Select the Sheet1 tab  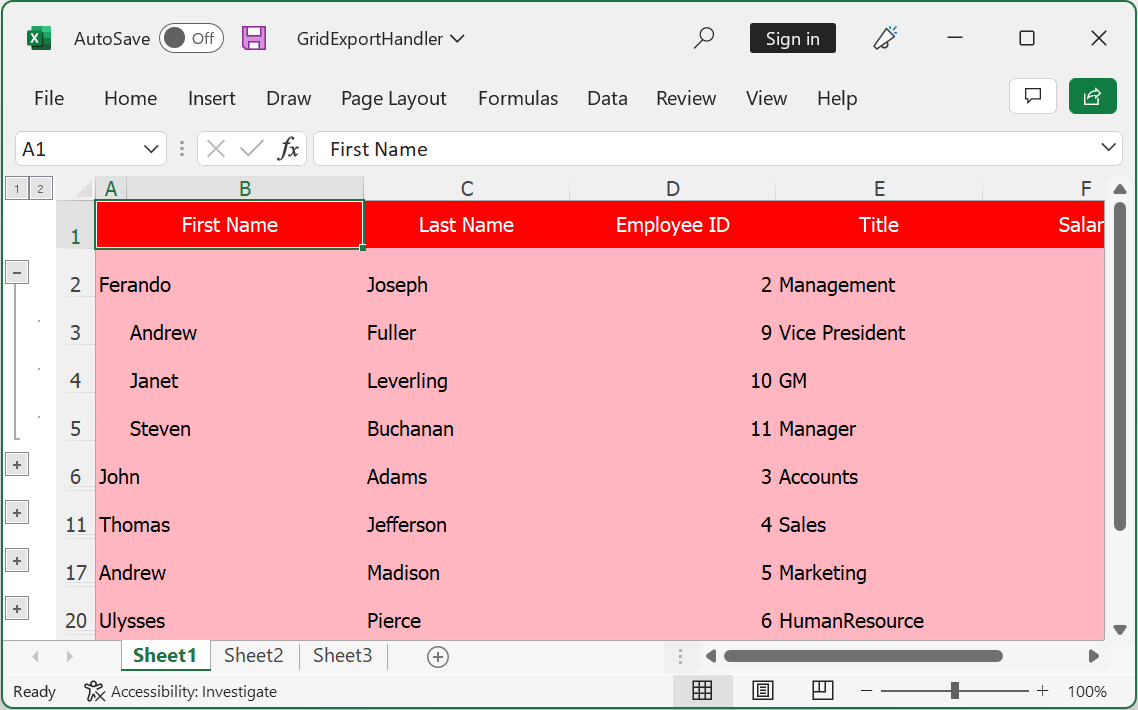[x=165, y=656]
